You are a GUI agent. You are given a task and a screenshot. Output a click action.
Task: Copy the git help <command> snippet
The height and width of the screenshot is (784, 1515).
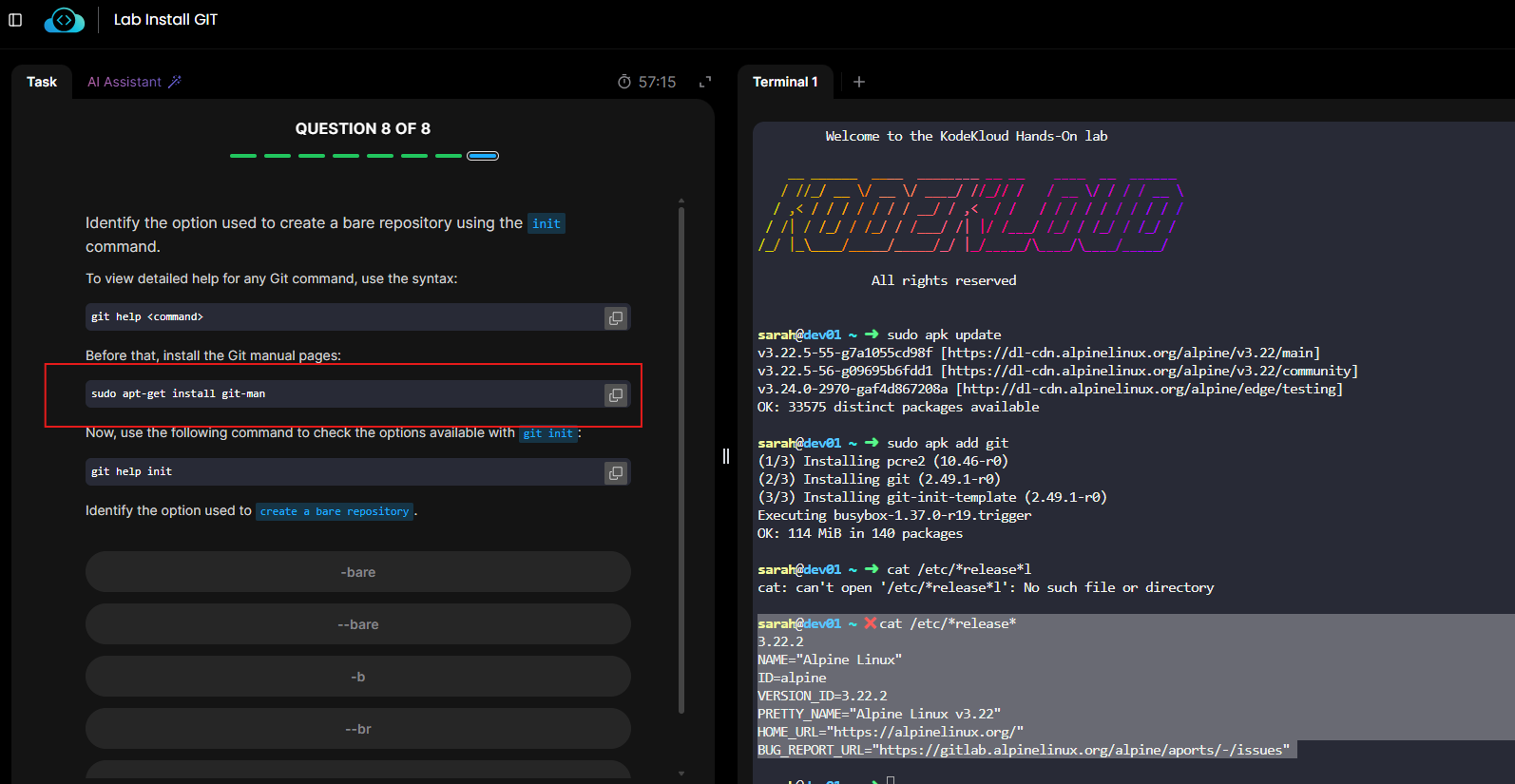(616, 317)
